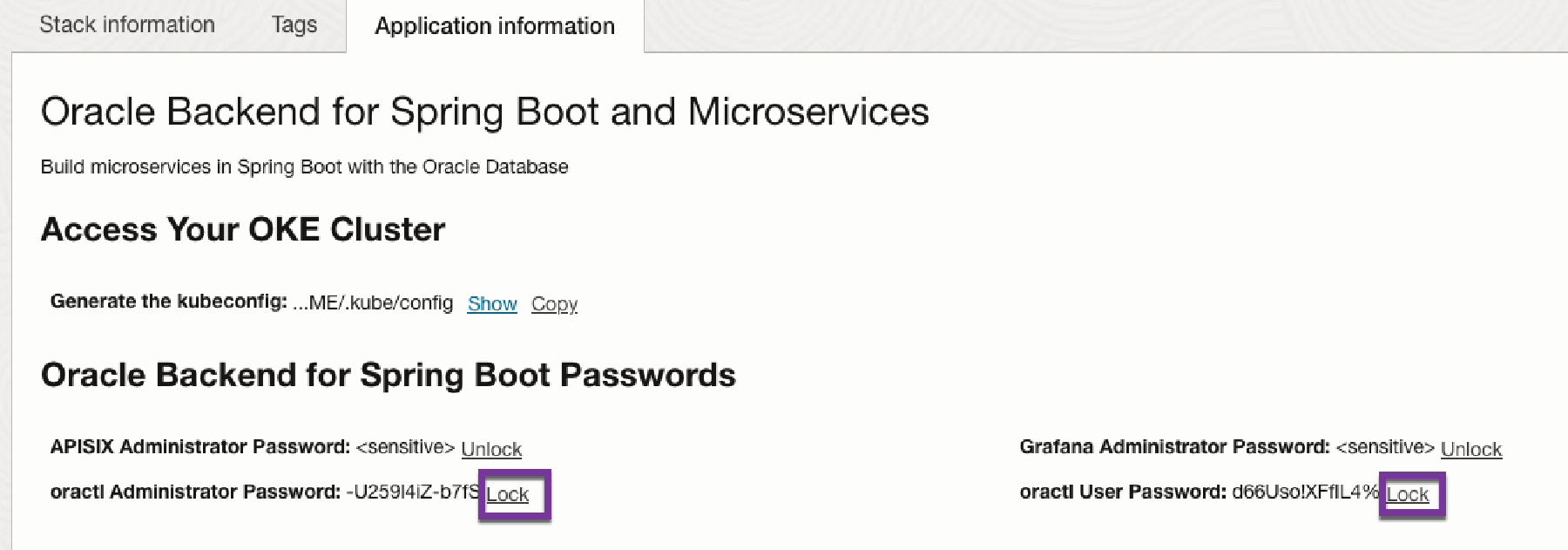Click the "oractl Administrator Password:" label
Viewport: 1568px width, 550px height.
pos(195,492)
